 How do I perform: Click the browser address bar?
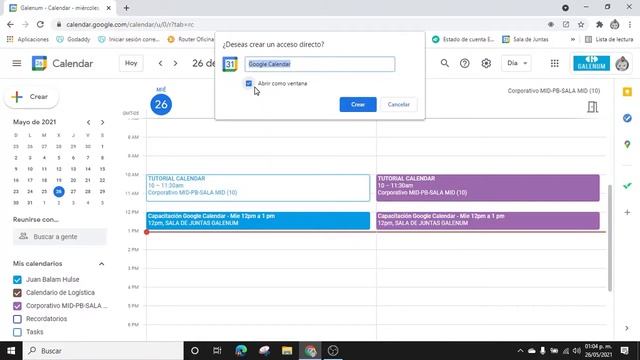pos(298,24)
